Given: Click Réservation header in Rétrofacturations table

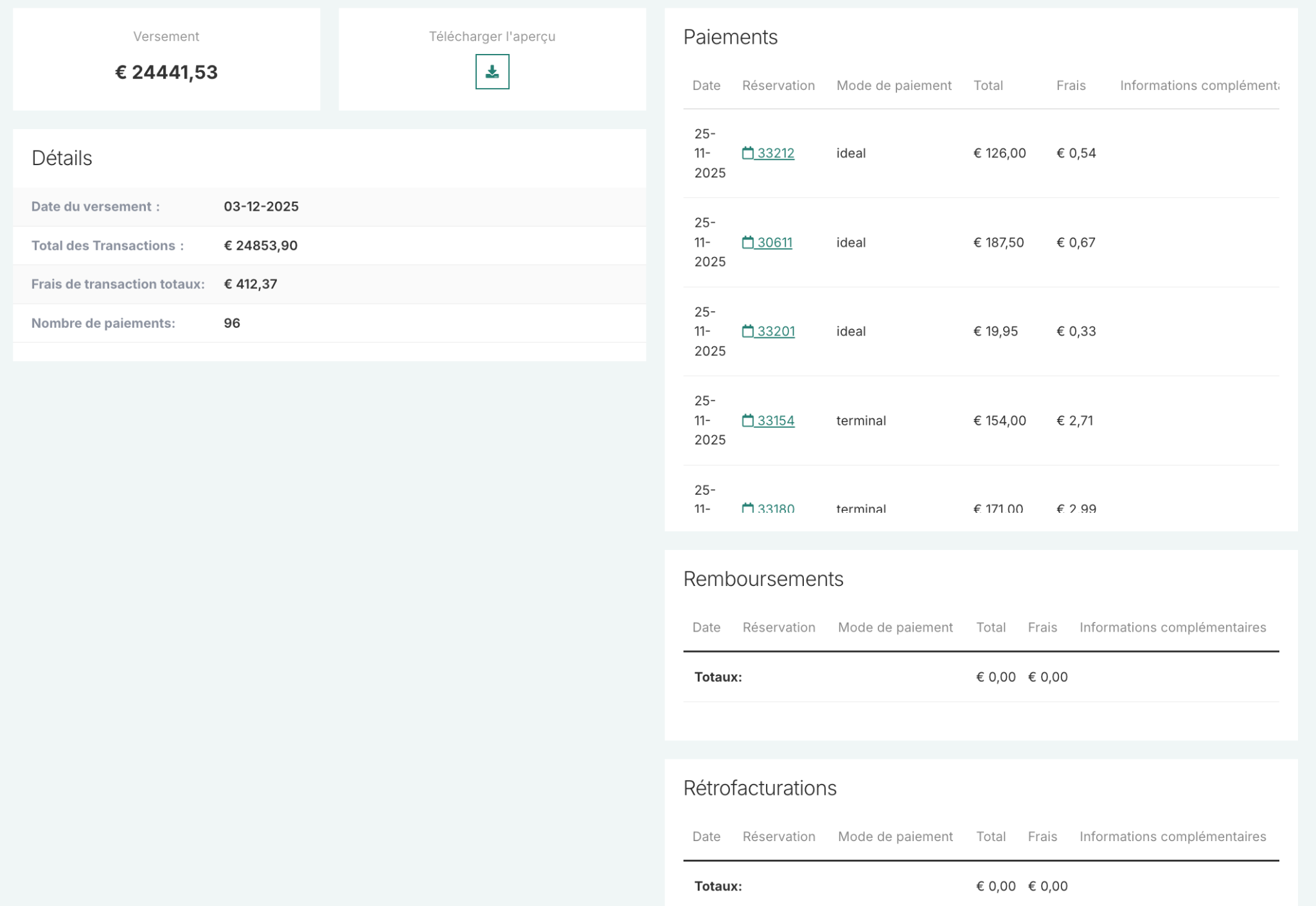Looking at the screenshot, I should point(778,836).
